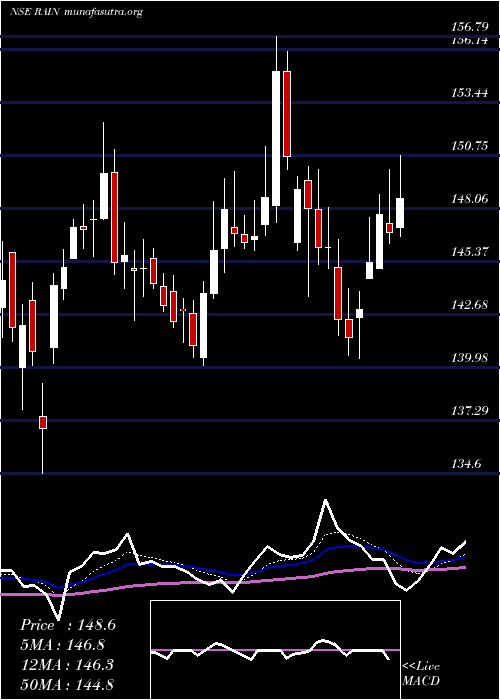Click the '50MA : 144.8' readout

tap(67, 685)
